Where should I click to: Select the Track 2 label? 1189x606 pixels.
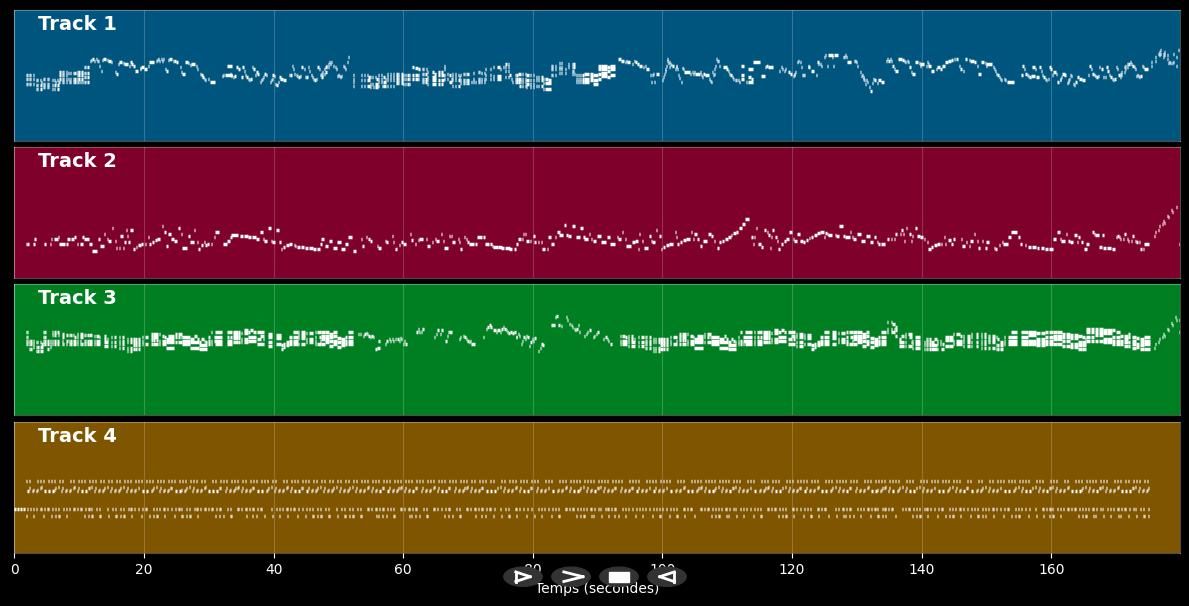pyautogui.click(x=77, y=161)
